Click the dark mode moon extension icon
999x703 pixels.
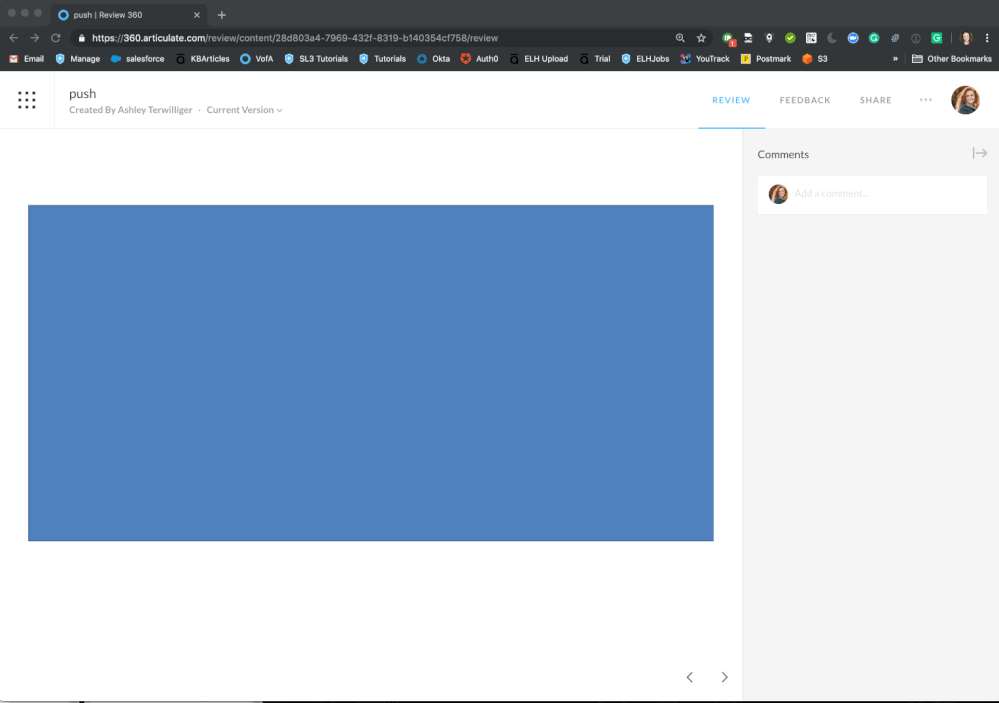click(x=831, y=38)
